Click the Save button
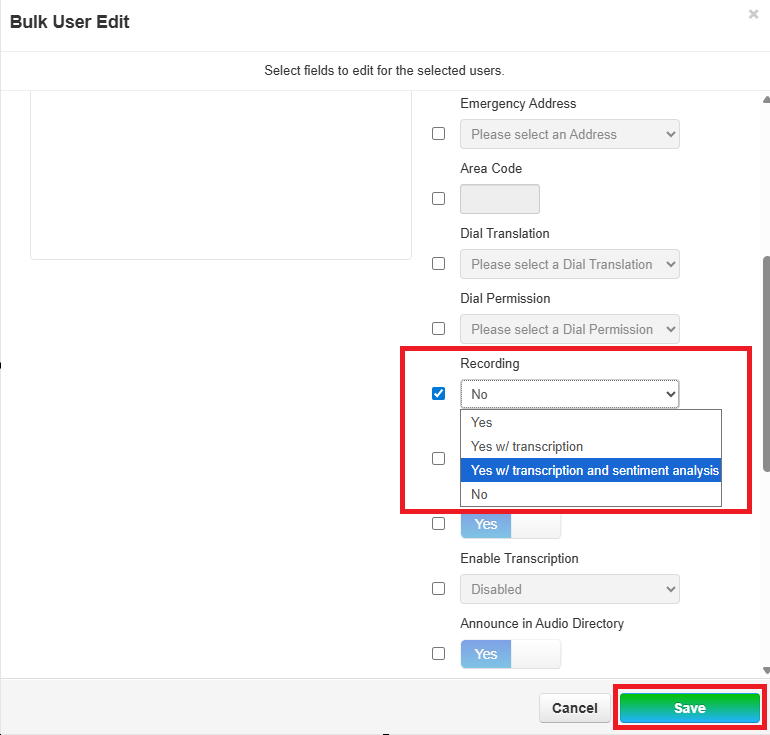770x735 pixels. pos(689,708)
